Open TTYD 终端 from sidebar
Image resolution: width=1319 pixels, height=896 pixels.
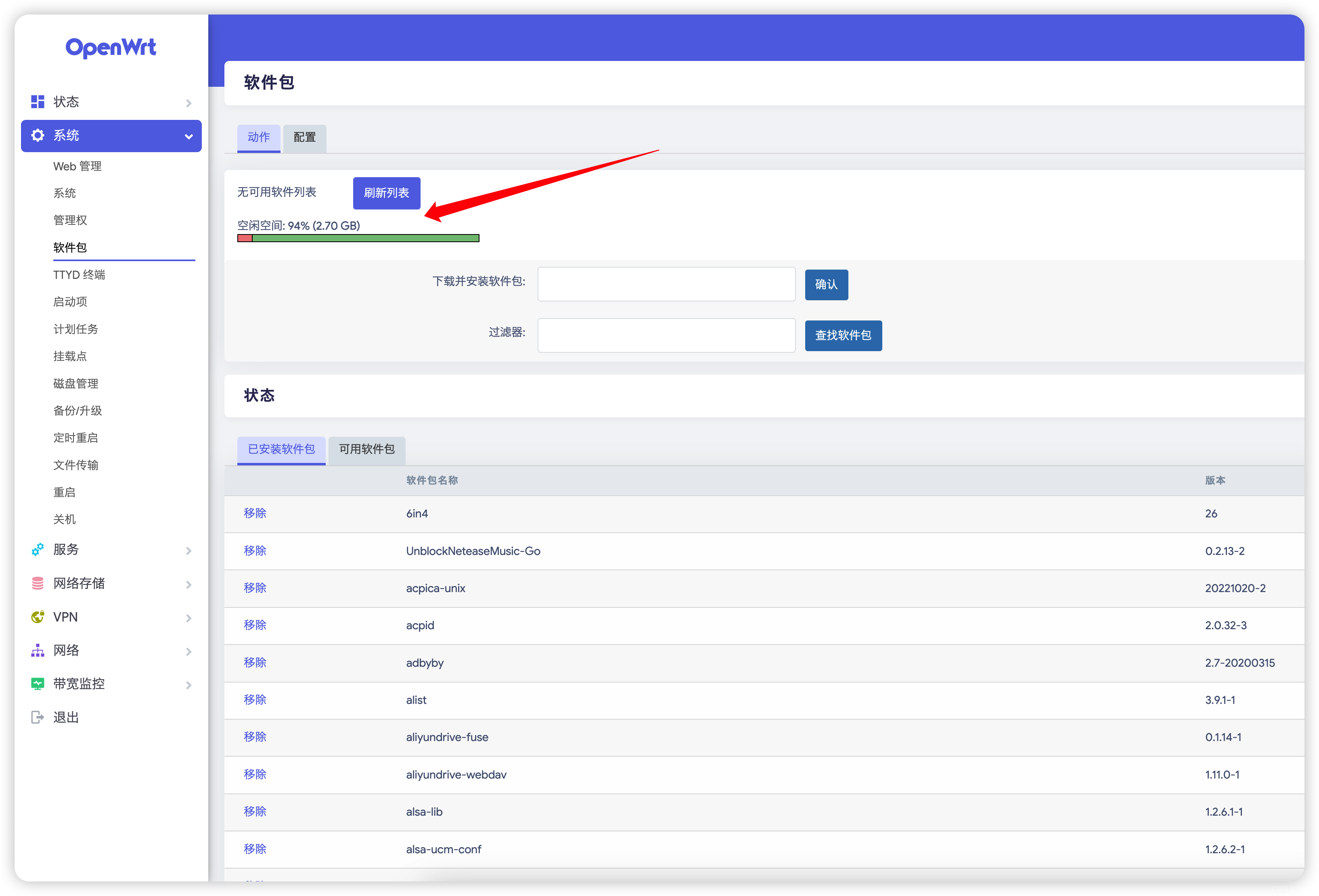click(x=79, y=274)
